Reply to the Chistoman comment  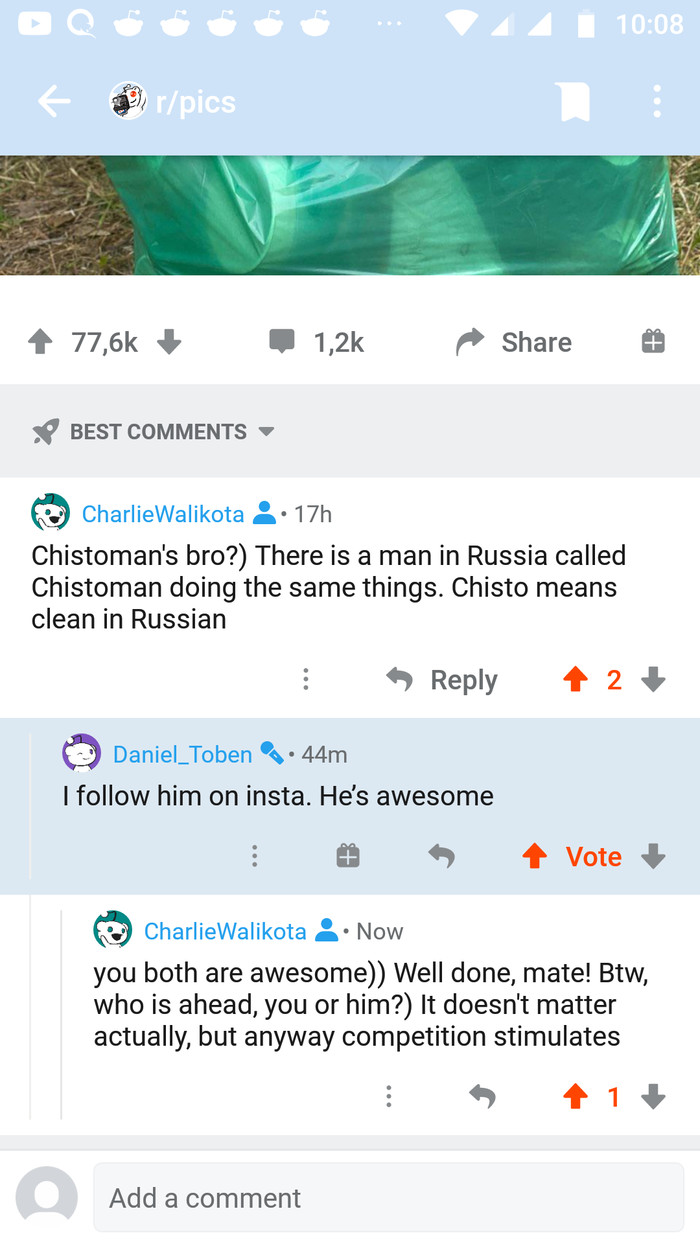tap(442, 680)
